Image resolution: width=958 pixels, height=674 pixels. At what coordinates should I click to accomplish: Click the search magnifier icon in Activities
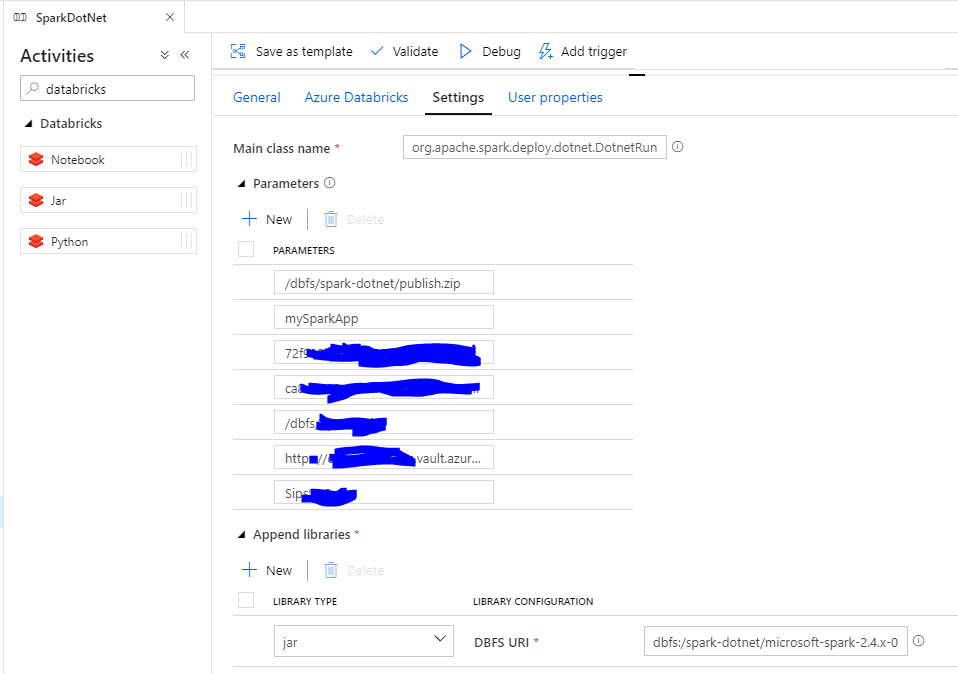point(33,88)
